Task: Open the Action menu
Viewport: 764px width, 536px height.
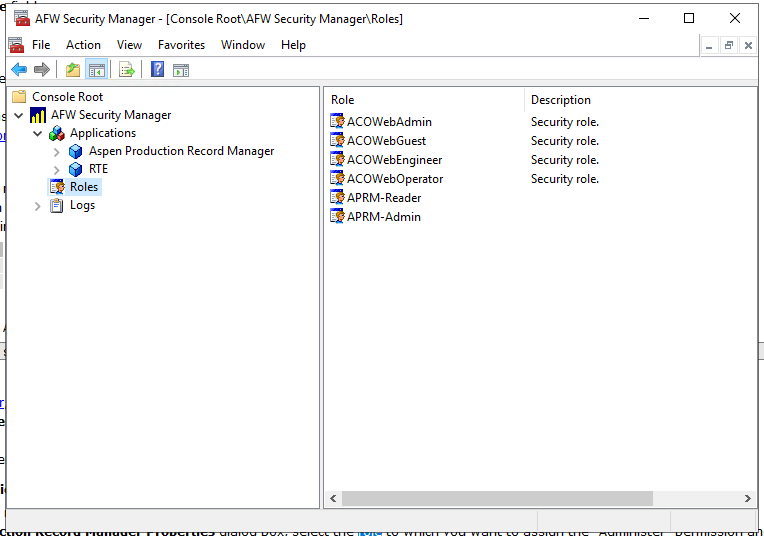Action: click(83, 45)
